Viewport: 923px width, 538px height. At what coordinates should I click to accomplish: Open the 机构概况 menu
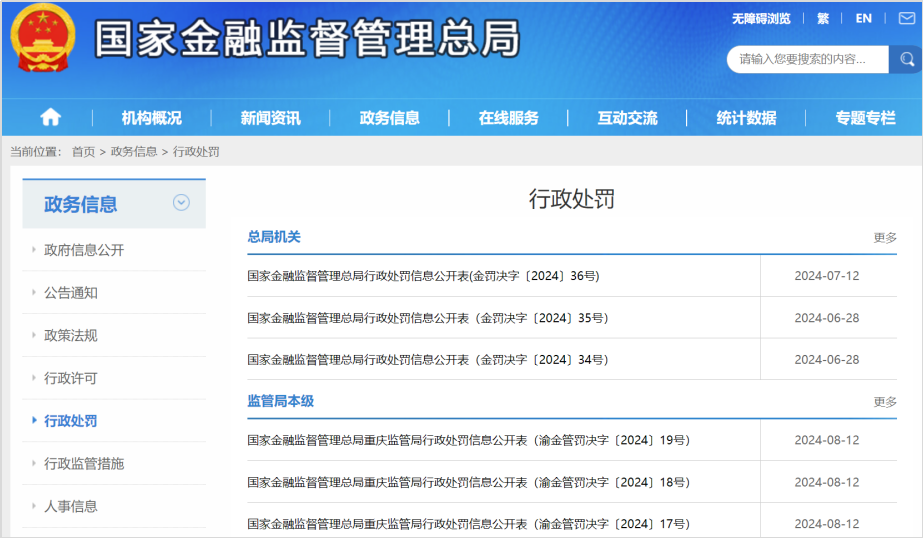[152, 118]
